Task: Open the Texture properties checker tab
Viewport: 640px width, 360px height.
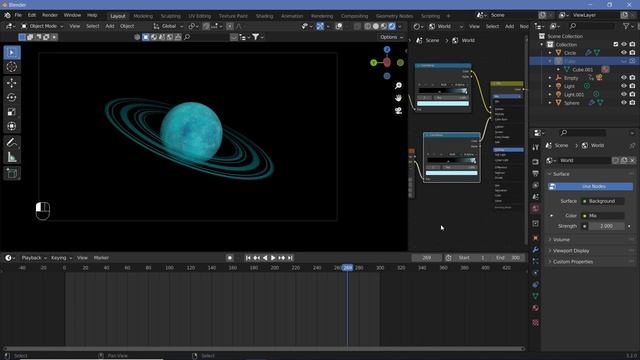Action: 536,323
